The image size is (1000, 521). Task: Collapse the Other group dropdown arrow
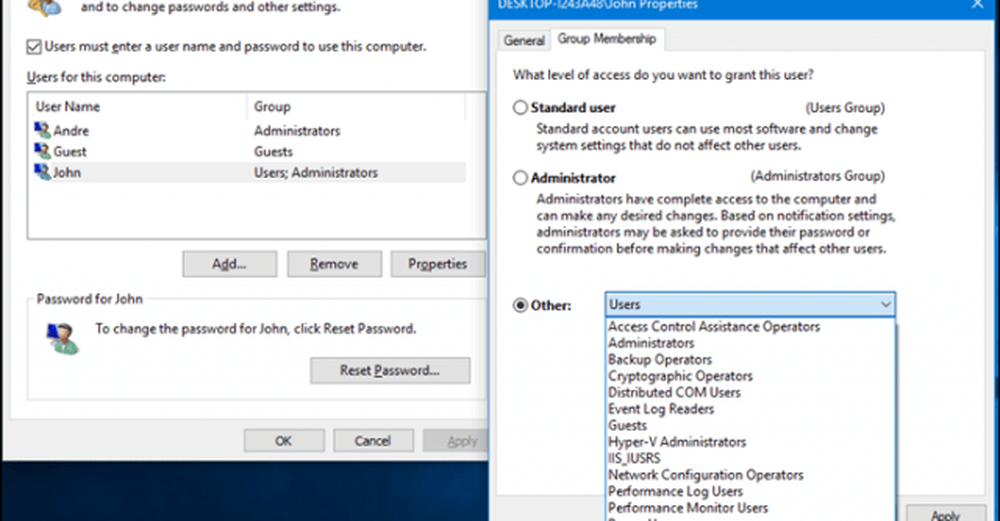[x=884, y=305]
